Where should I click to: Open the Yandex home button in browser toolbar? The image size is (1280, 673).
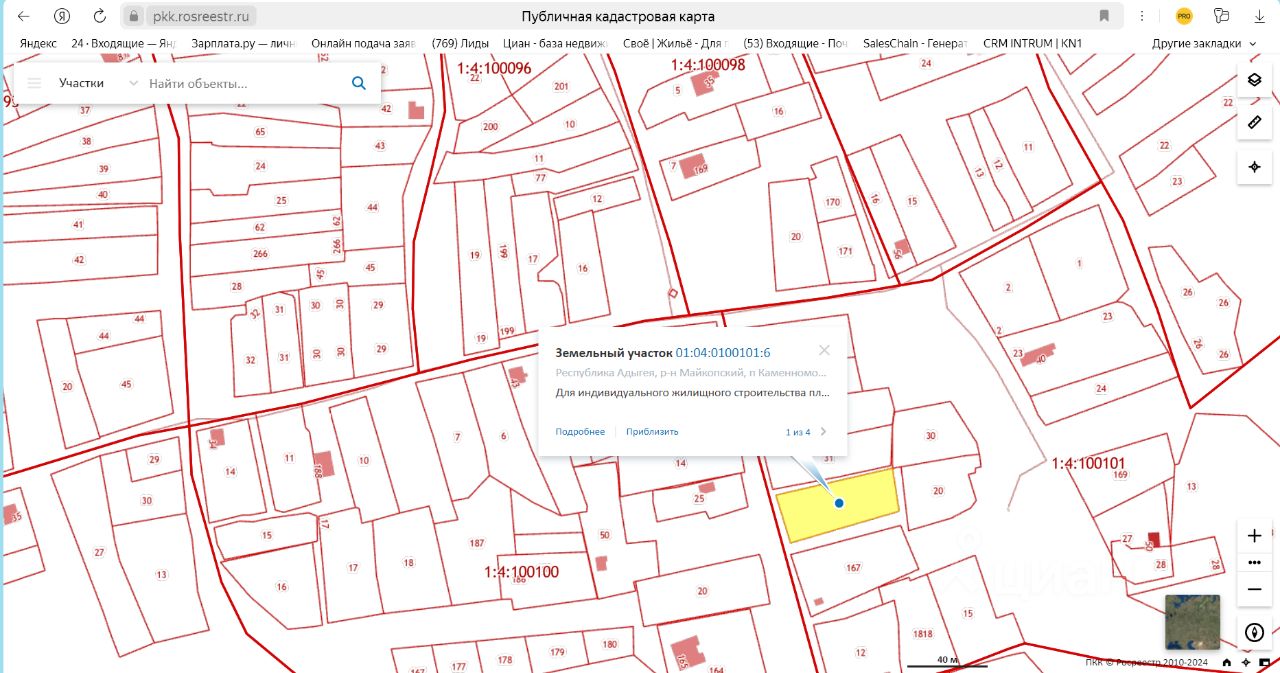point(62,16)
